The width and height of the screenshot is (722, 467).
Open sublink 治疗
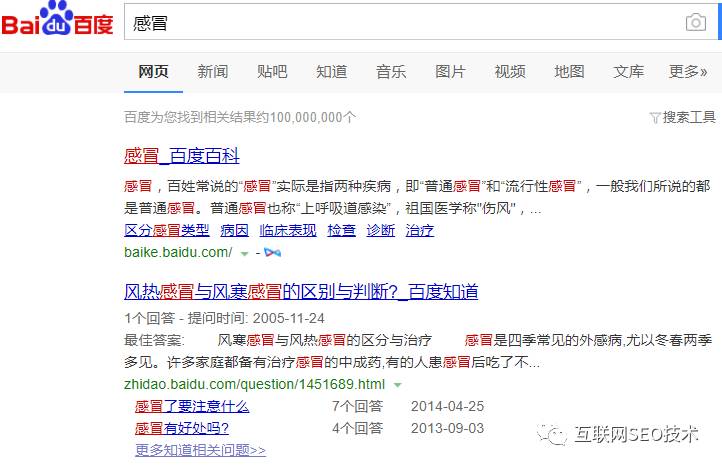[x=419, y=230]
